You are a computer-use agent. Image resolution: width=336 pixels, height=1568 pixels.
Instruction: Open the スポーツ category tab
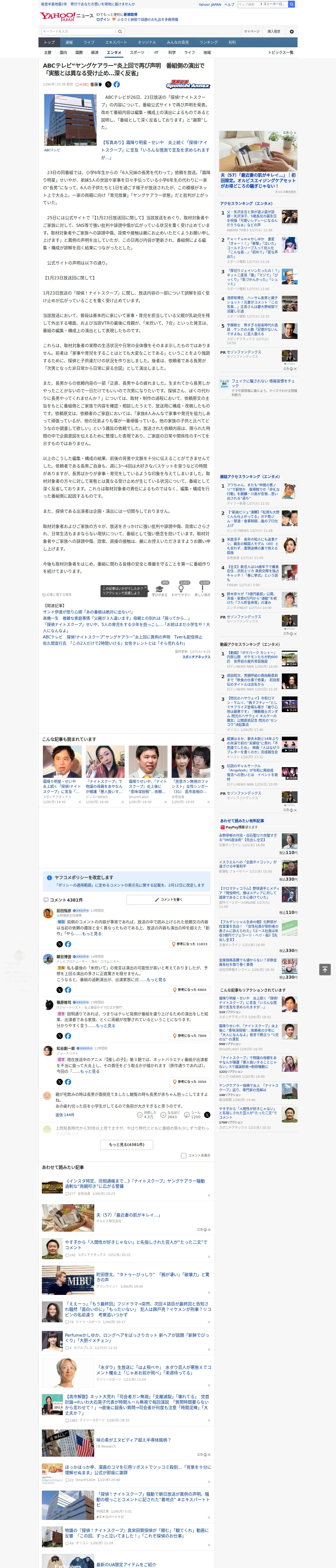click(137, 53)
